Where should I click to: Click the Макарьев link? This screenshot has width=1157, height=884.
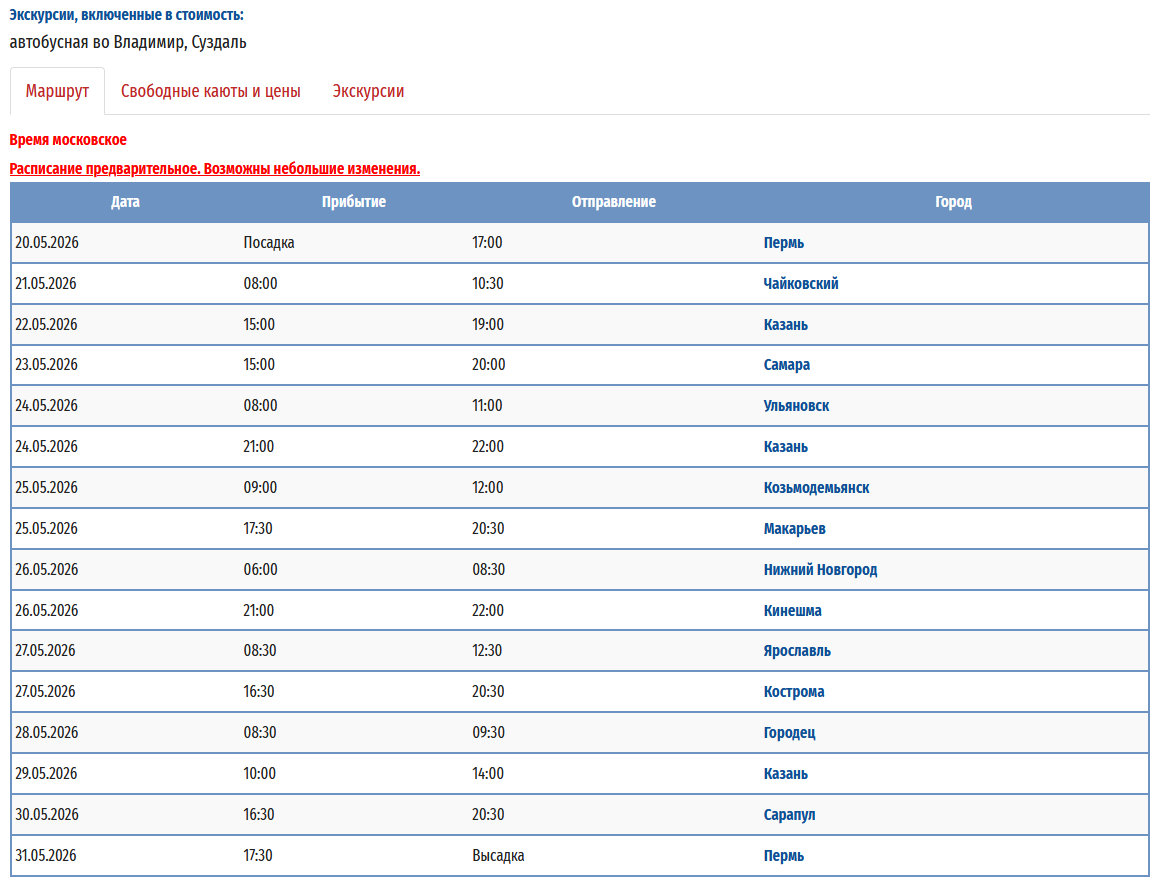(794, 529)
